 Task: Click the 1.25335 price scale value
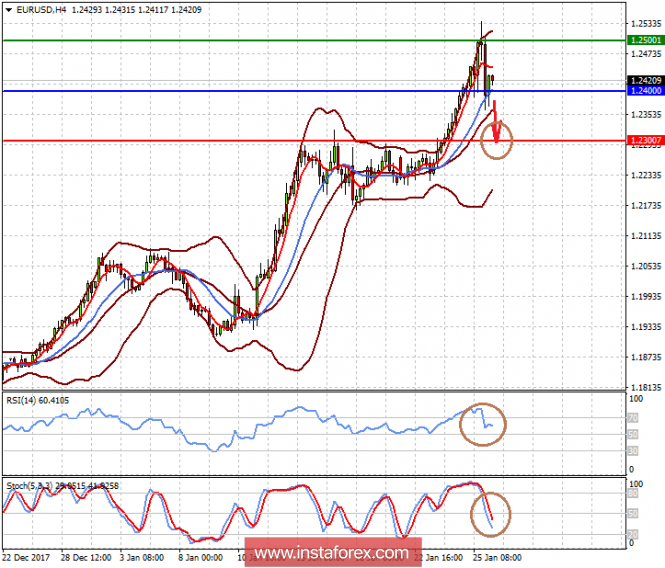point(646,23)
